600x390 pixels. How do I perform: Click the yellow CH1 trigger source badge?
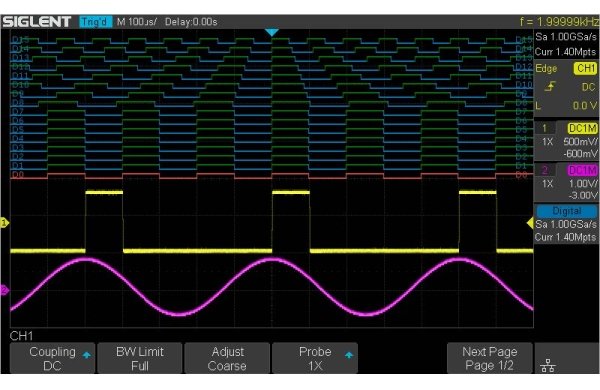pyautogui.click(x=585, y=69)
